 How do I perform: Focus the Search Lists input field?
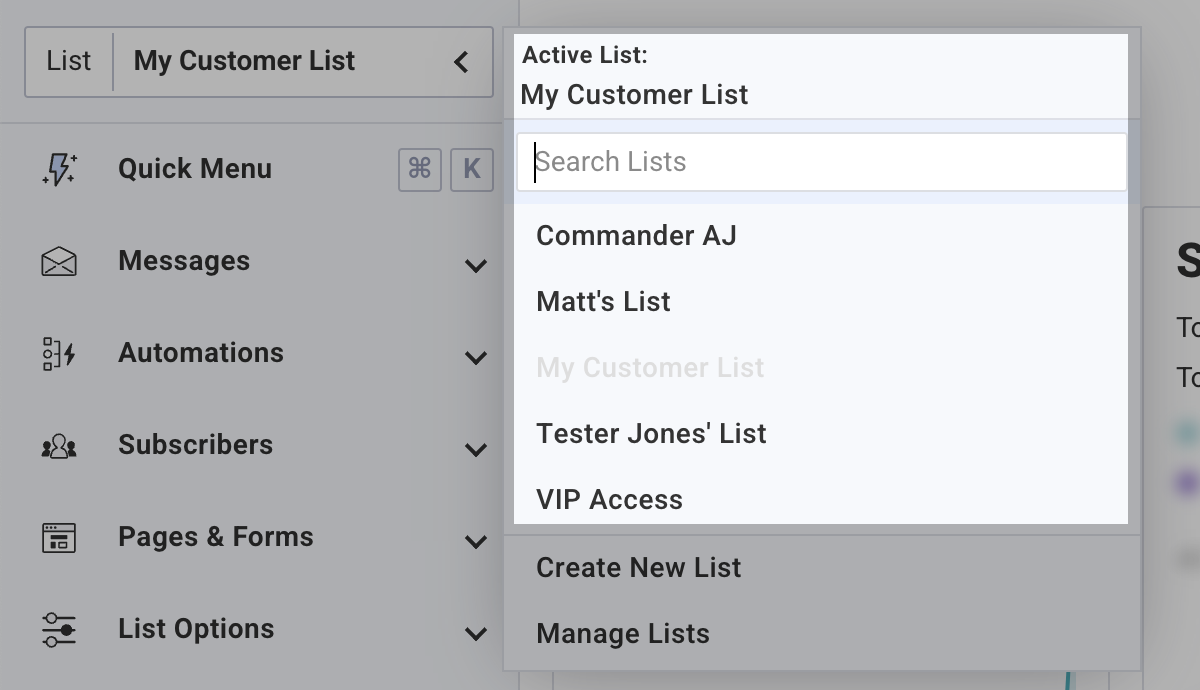820,162
